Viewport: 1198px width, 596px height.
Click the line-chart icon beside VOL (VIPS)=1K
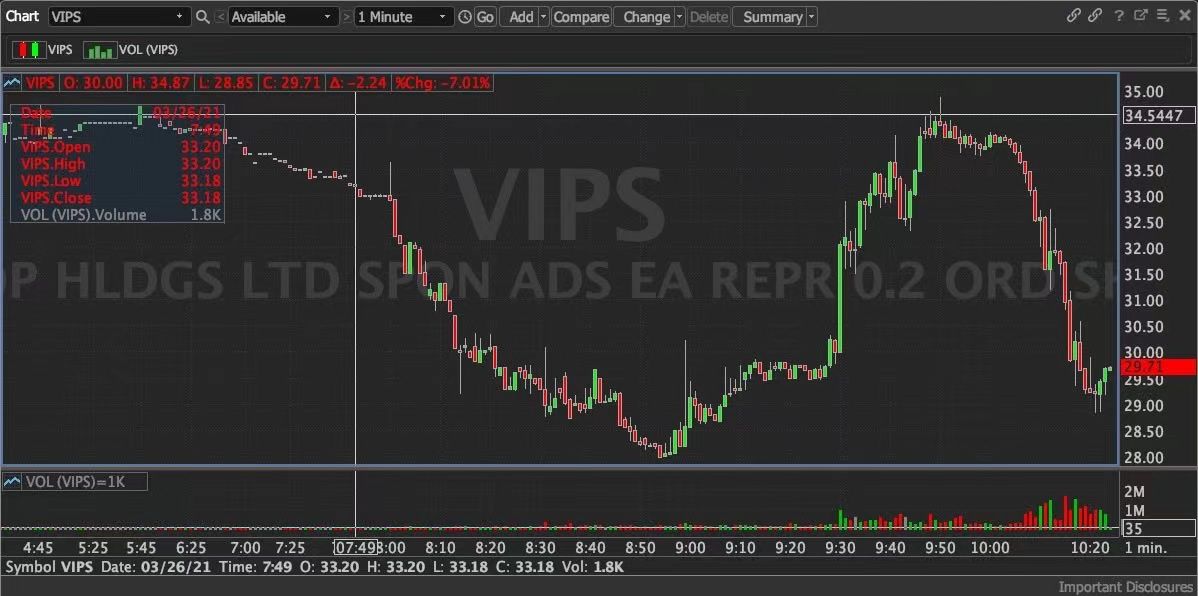12,481
